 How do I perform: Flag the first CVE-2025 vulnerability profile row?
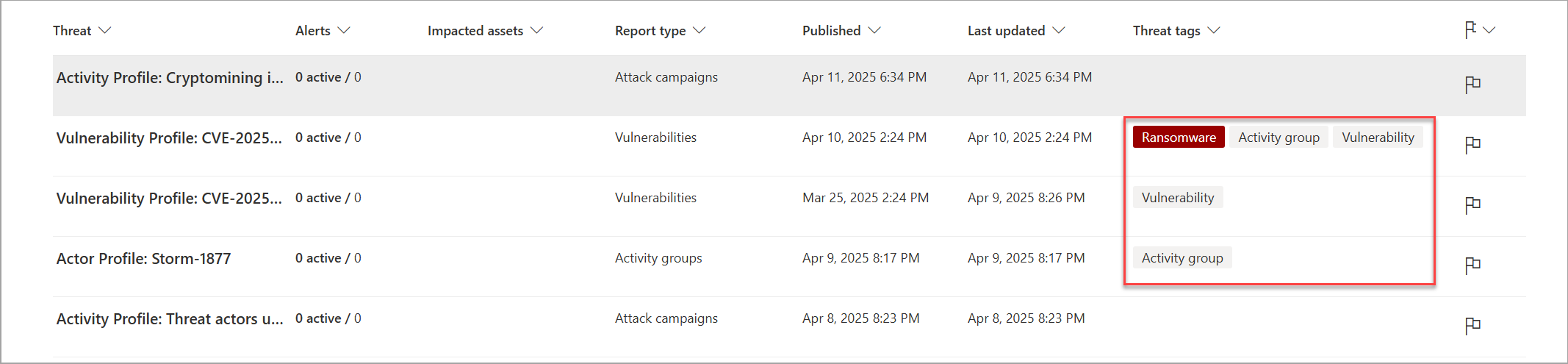click(x=1472, y=145)
